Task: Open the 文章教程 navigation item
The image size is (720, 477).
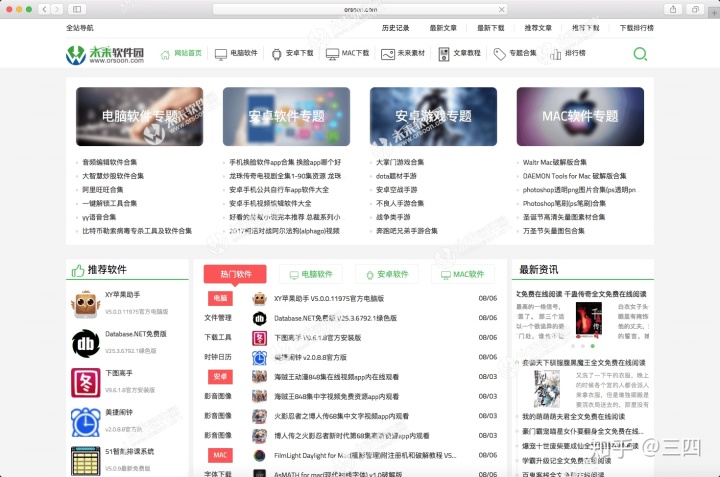Action: [x=459, y=54]
